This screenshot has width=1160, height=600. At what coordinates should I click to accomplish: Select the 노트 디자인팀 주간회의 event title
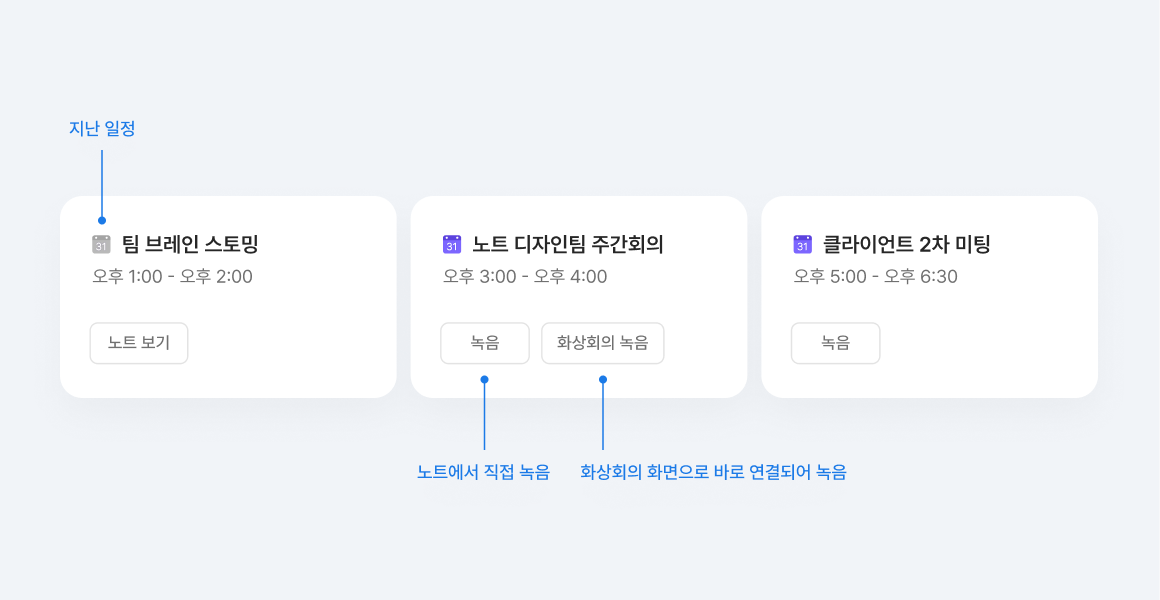(x=555, y=243)
